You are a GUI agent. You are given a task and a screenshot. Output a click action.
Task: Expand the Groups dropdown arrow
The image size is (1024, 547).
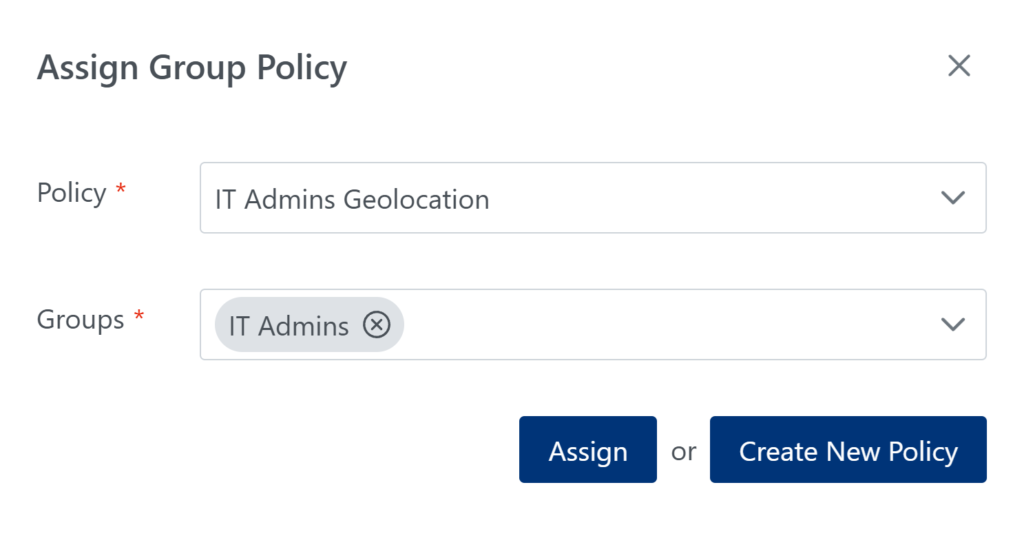[953, 324]
